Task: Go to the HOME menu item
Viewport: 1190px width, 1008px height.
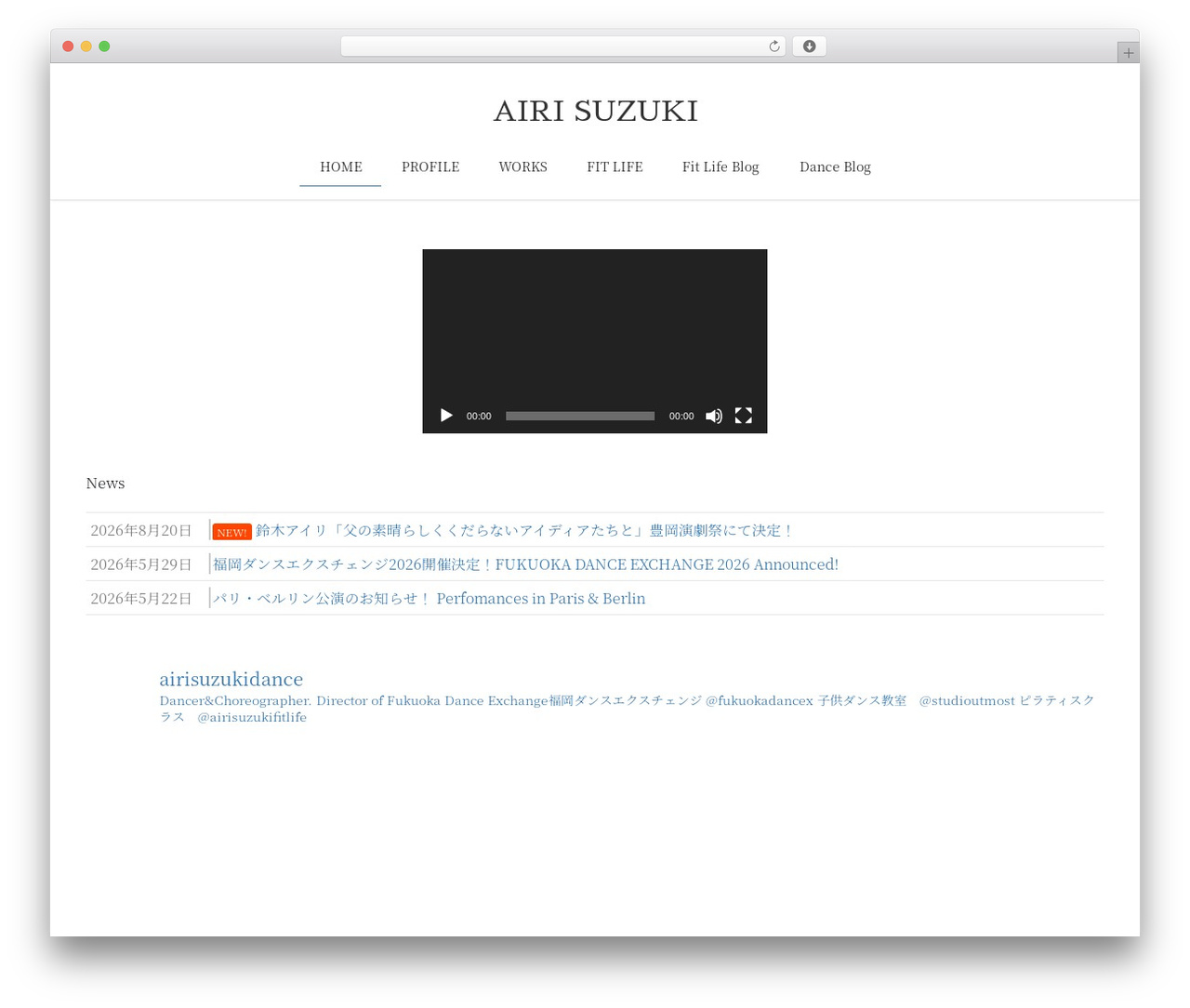Action: [341, 167]
